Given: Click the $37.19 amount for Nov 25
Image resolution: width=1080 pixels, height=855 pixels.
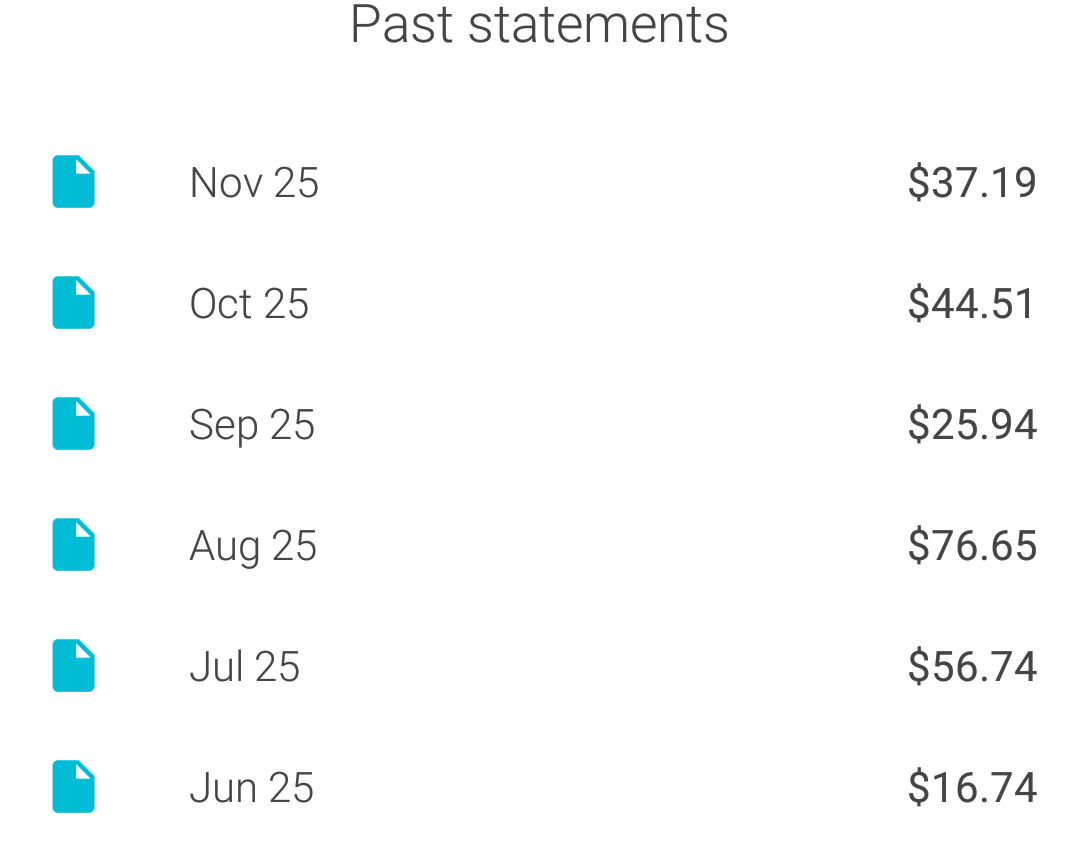Looking at the screenshot, I should 971,182.
